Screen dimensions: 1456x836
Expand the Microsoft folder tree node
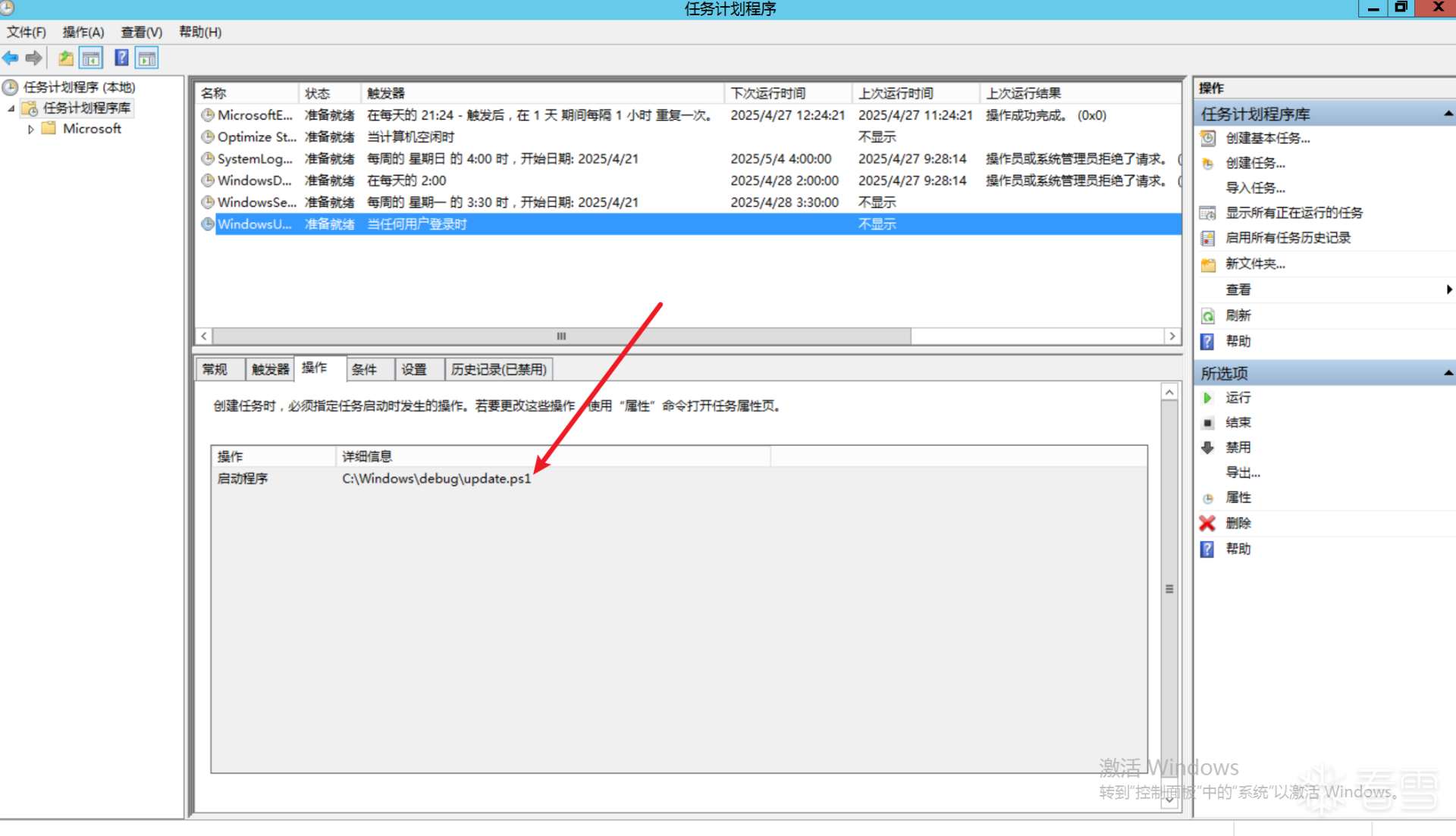click(x=31, y=130)
